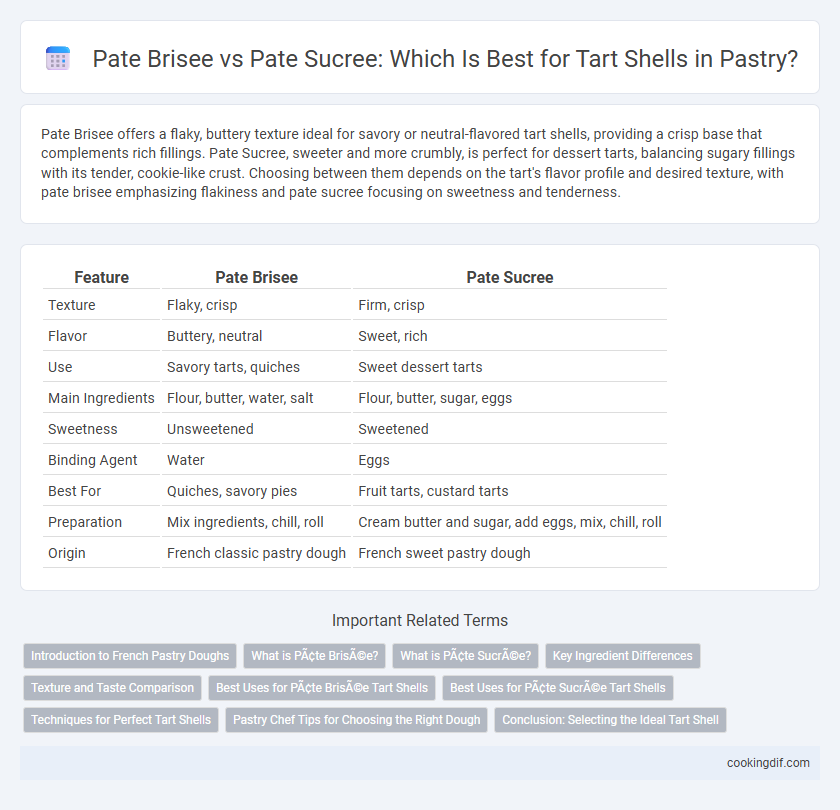This screenshot has width=840, height=810.
Task: Click the page title heading text
Action: pos(445,58)
